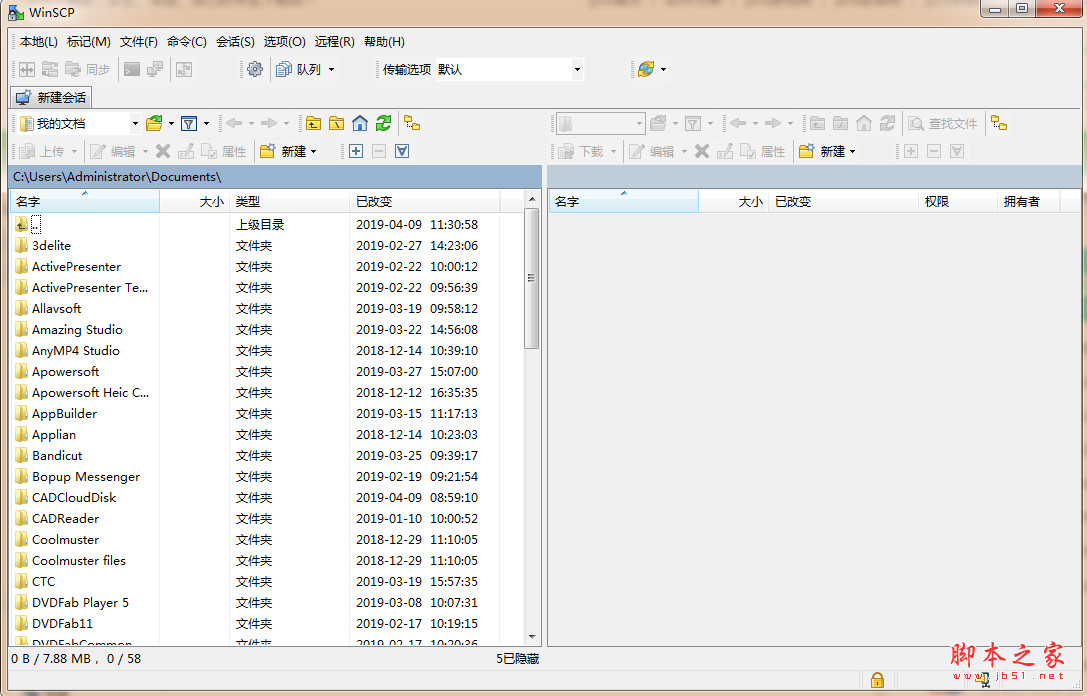Click the 队列 queue icon

coord(284,69)
